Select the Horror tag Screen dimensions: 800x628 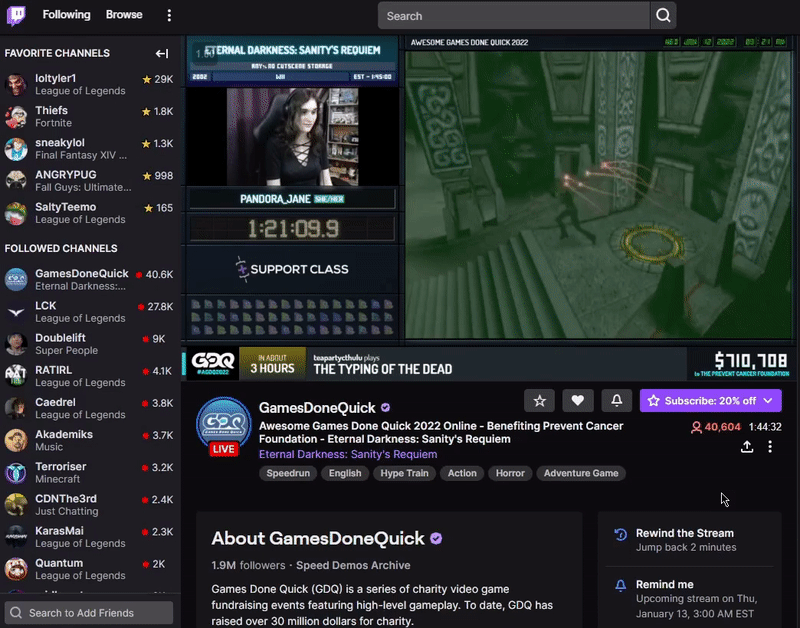click(x=510, y=473)
